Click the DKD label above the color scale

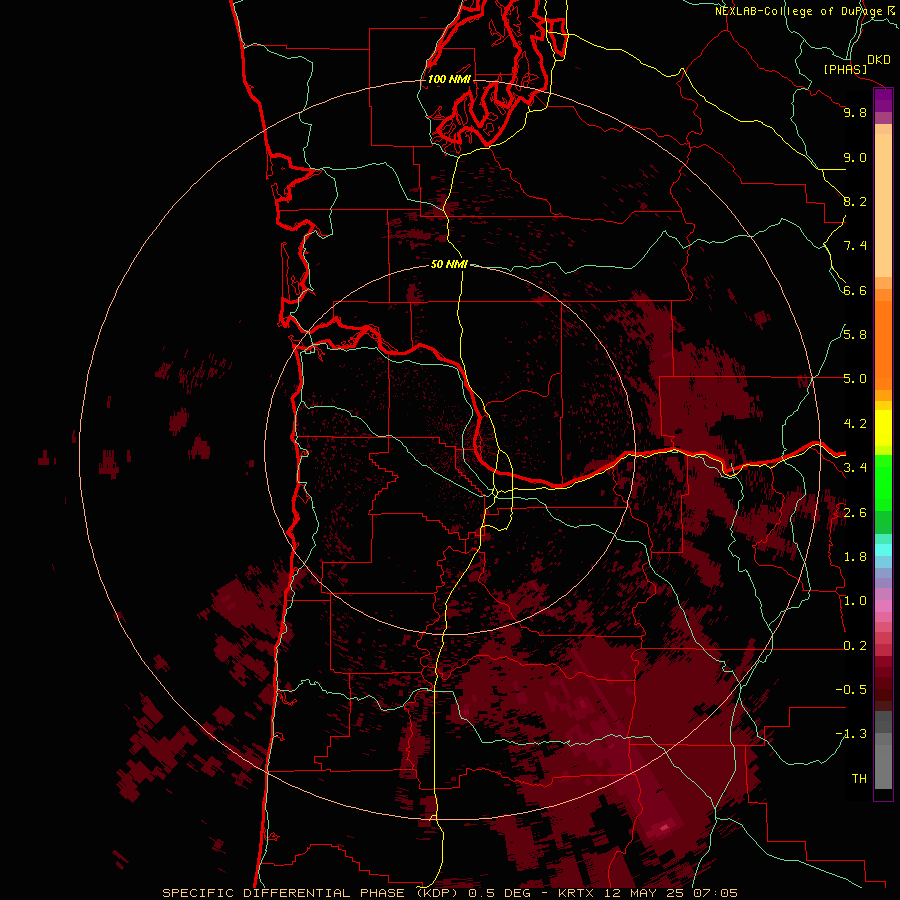click(x=879, y=60)
